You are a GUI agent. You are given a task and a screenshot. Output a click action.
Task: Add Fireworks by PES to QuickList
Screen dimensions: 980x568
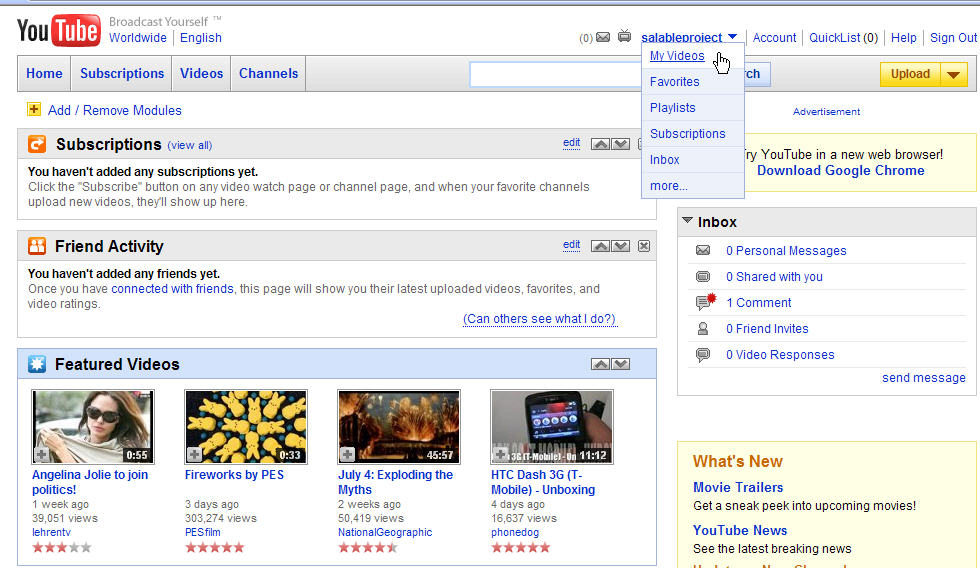click(x=194, y=455)
